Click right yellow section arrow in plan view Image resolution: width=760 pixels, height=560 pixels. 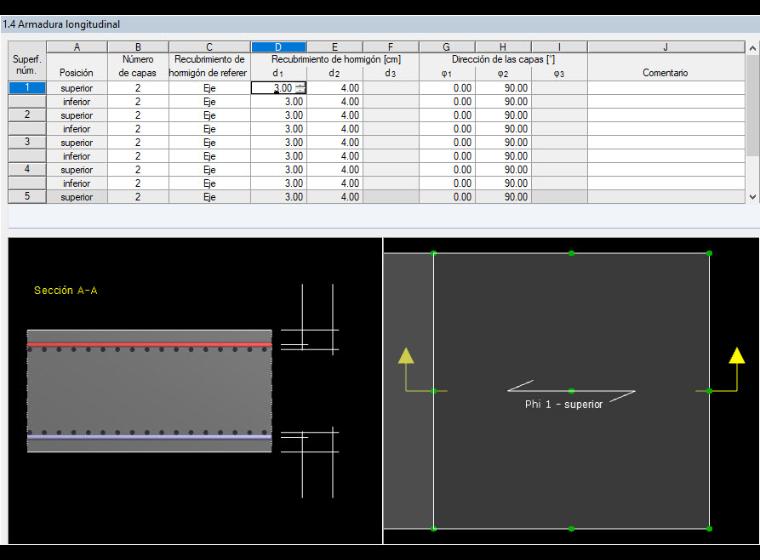(x=737, y=355)
